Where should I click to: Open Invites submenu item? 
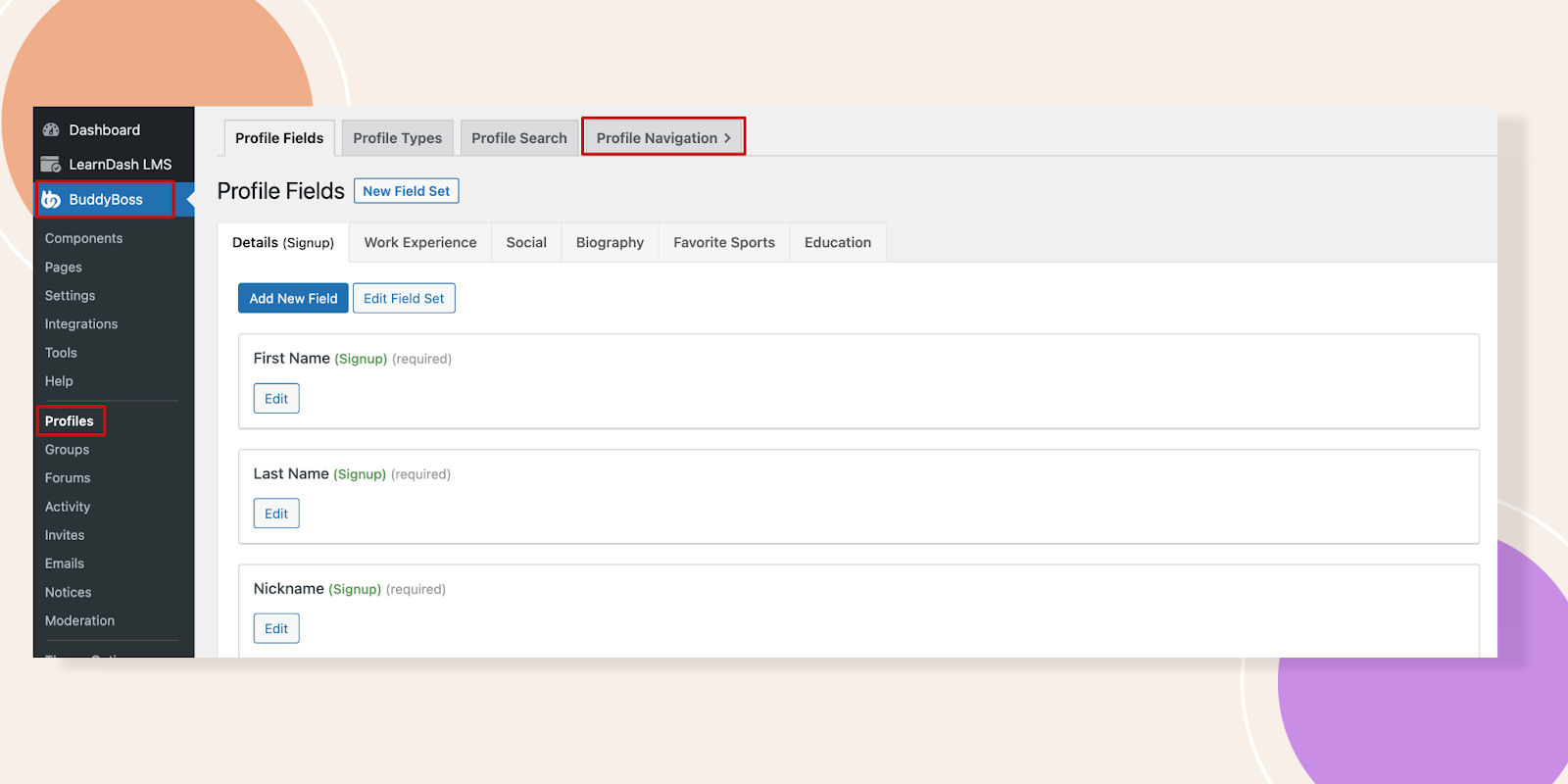point(65,534)
